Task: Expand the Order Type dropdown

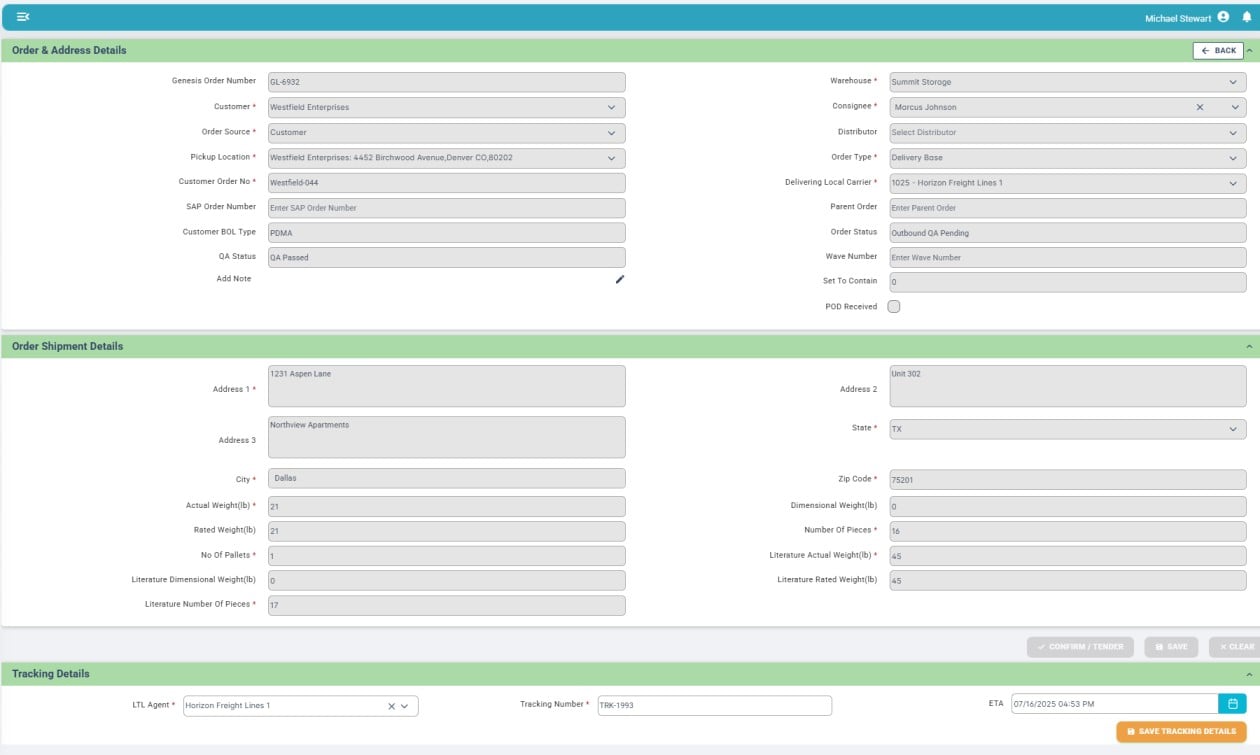Action: click(1068, 157)
